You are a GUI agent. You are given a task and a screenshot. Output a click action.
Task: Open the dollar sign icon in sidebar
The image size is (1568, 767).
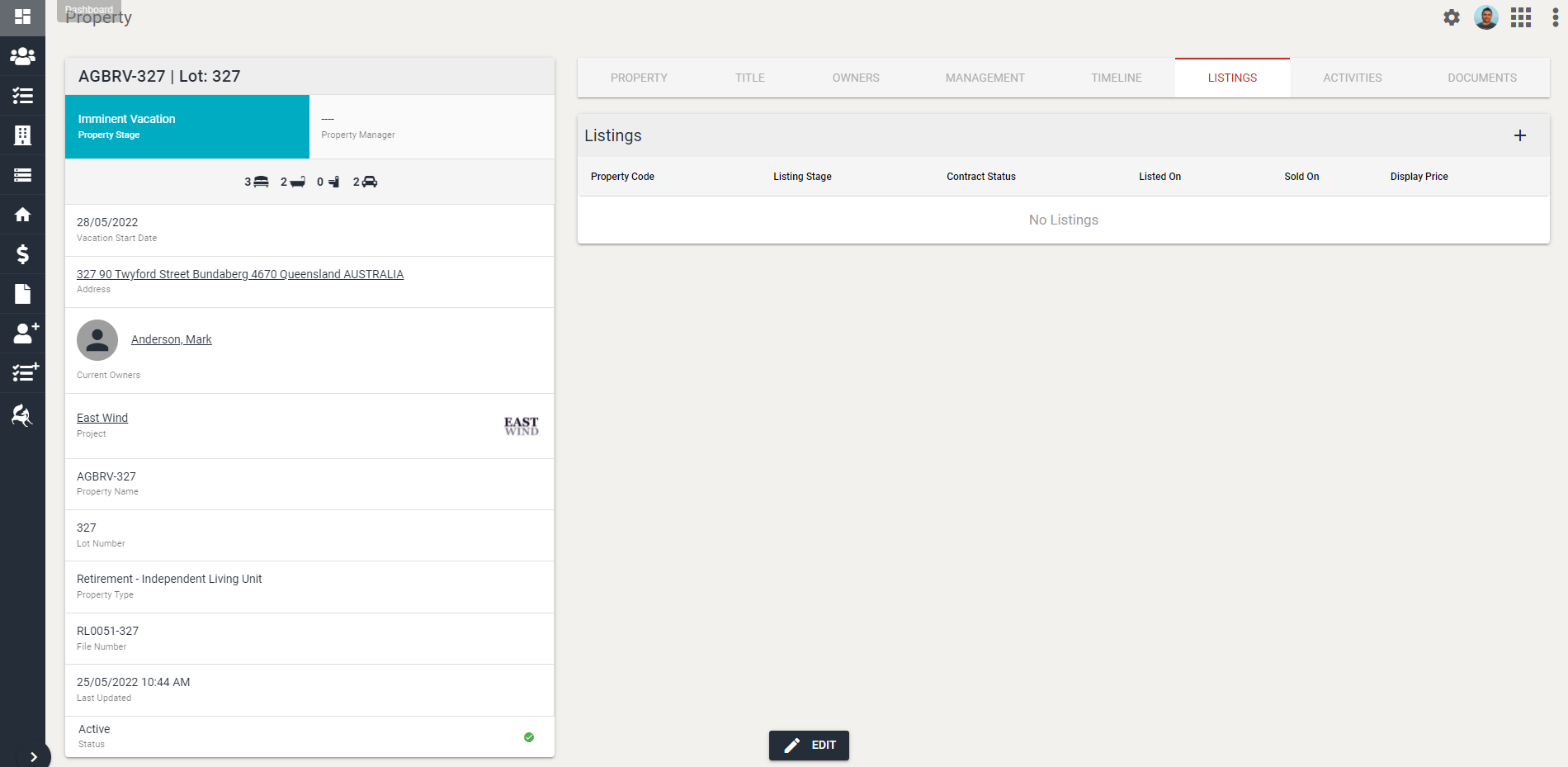pos(22,254)
